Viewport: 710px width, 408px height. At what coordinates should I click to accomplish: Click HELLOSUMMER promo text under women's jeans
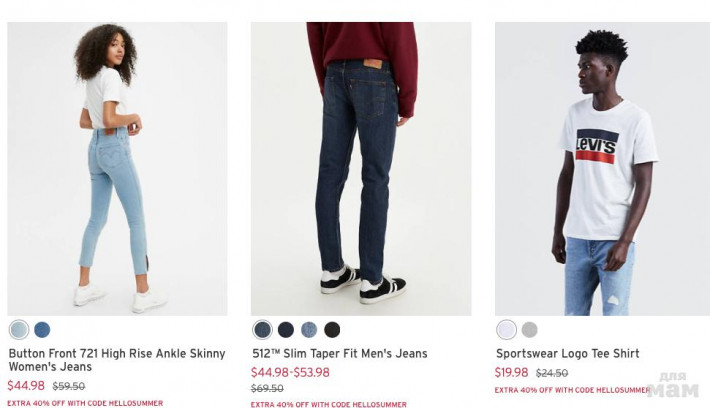tap(85, 403)
